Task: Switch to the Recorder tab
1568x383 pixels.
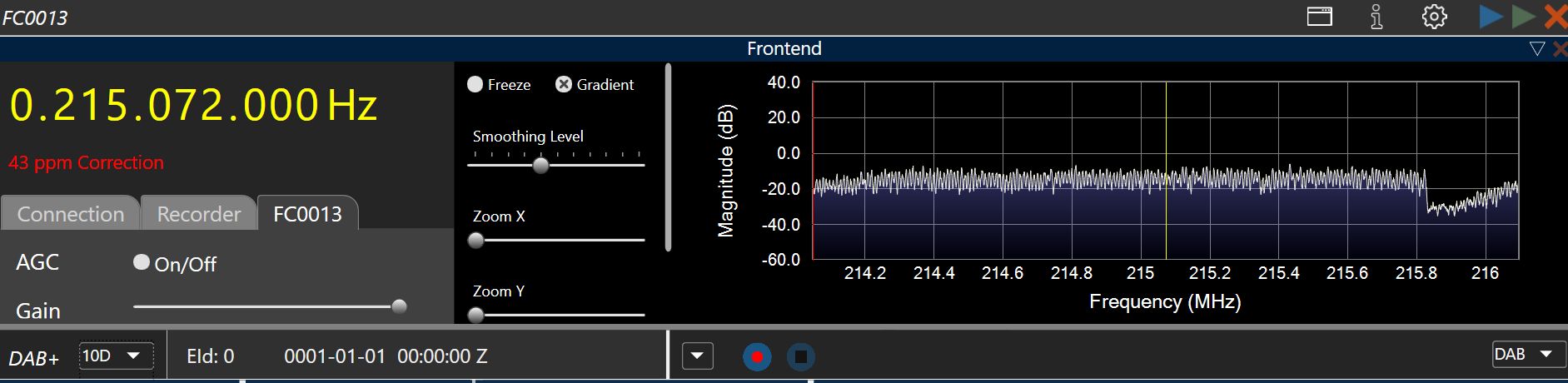Action: point(198,214)
